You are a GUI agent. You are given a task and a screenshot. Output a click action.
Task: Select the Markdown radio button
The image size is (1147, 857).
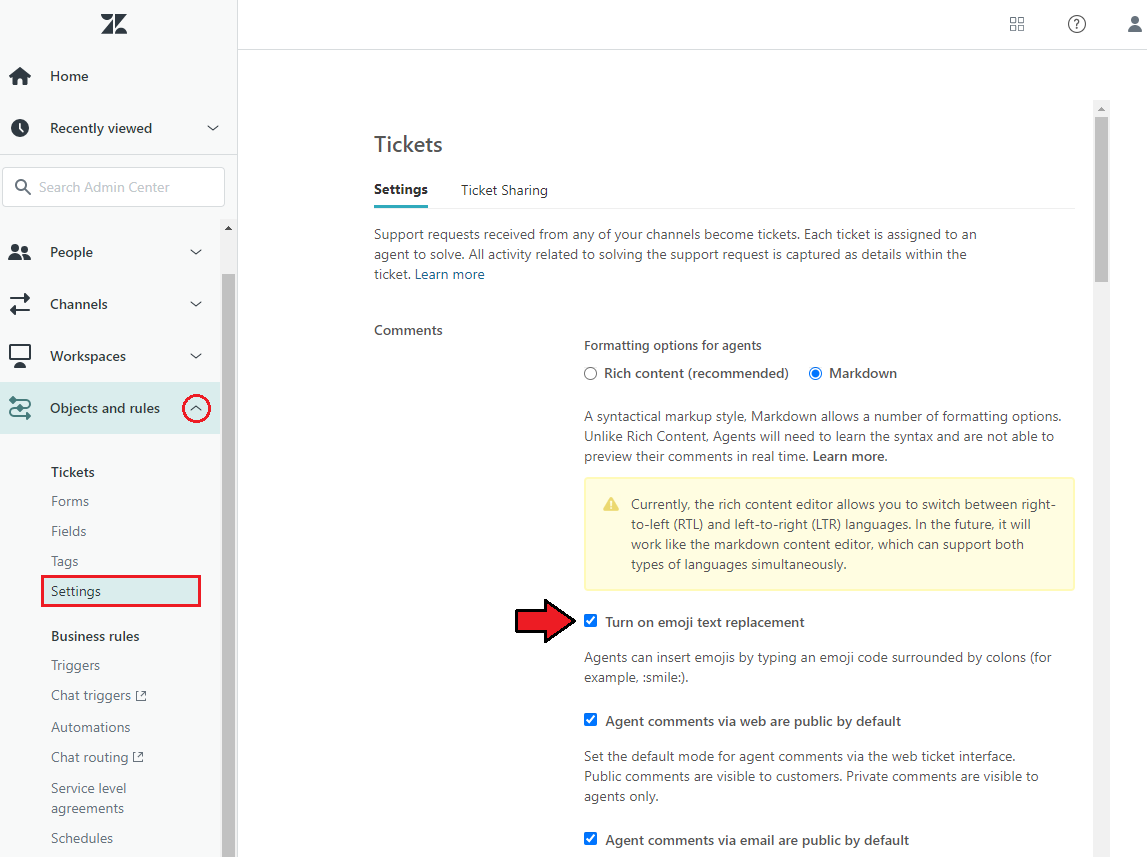point(815,374)
